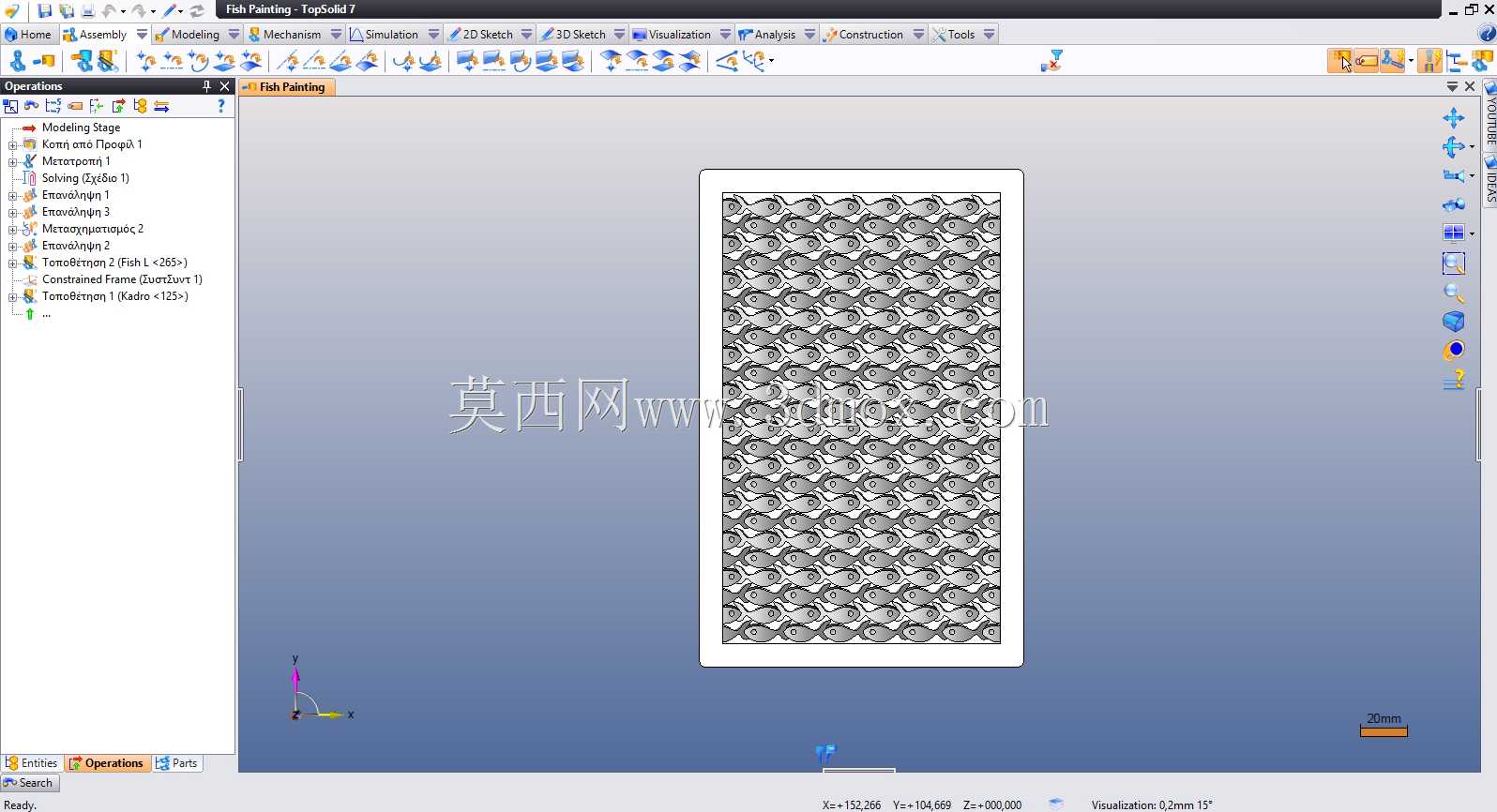This screenshot has height=812, width=1497.
Task: Open the YOUTUBE side panel tab
Action: click(x=1490, y=116)
